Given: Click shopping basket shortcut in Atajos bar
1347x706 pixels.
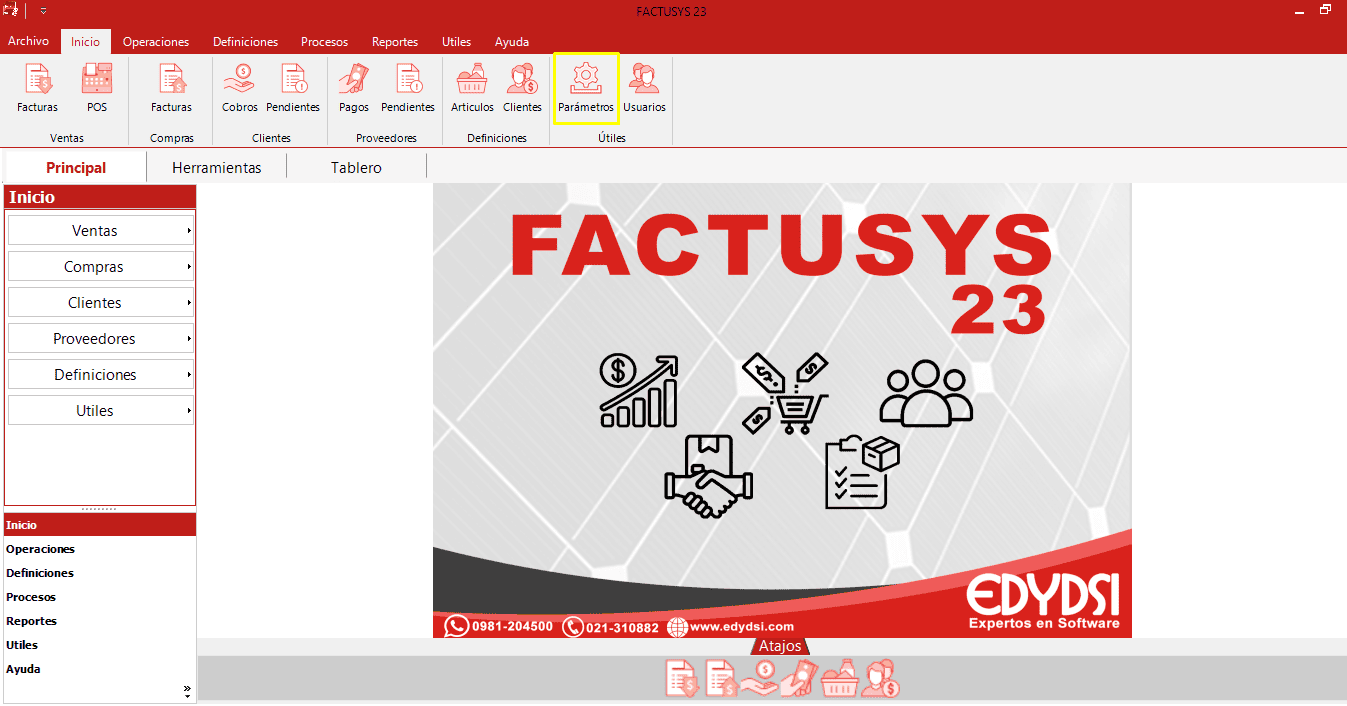Looking at the screenshot, I should (x=840, y=678).
